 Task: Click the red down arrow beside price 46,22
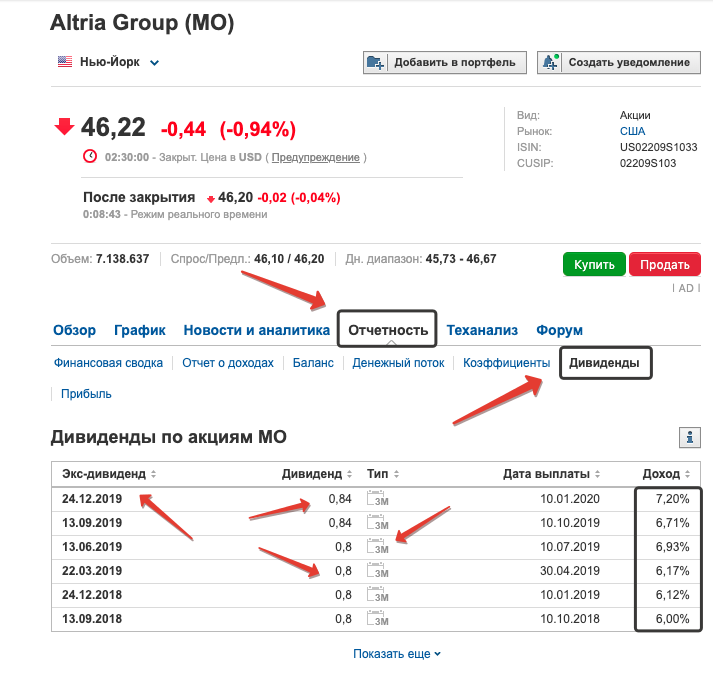coord(64,126)
